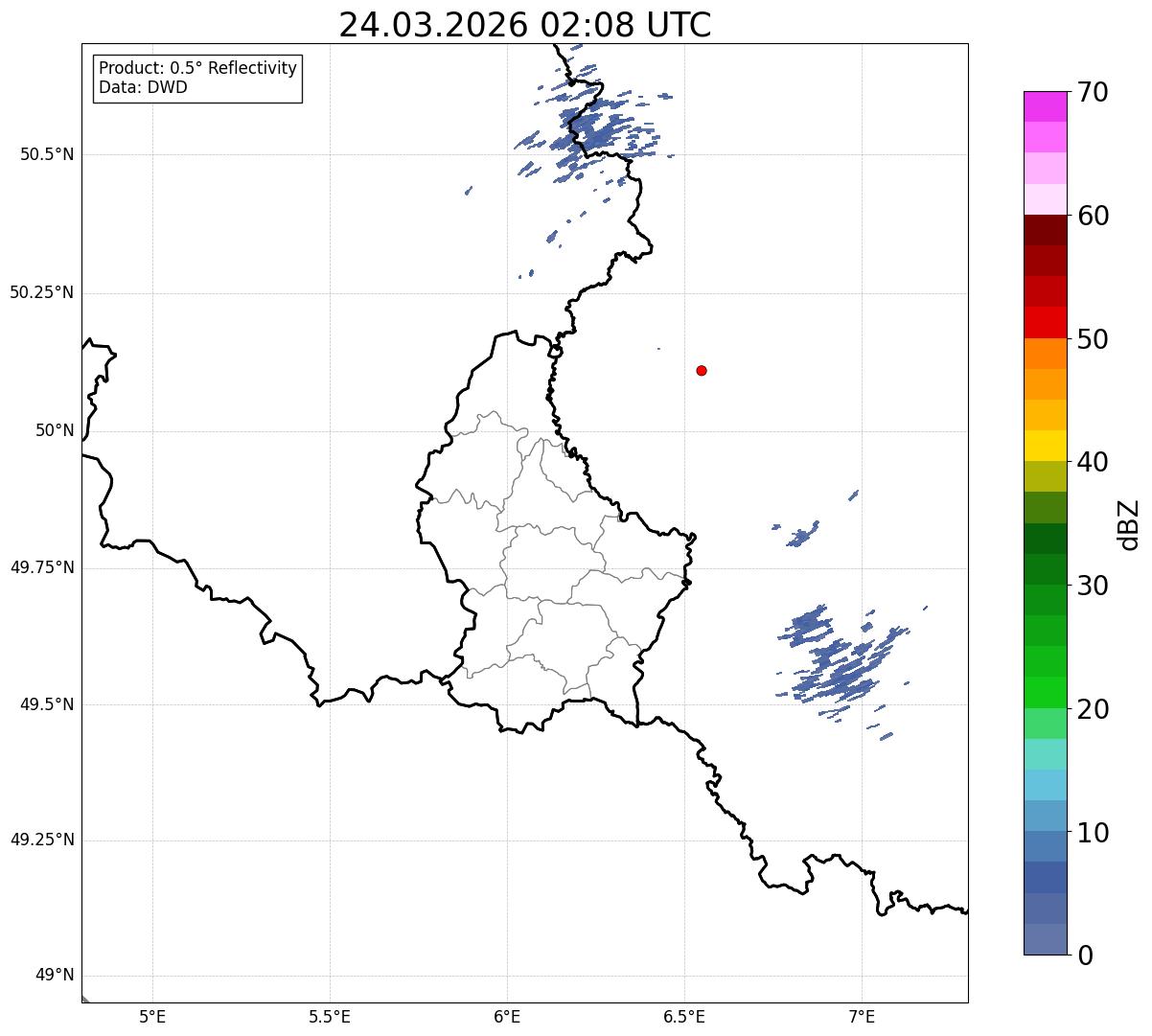Select the plot title 24.03.2026 02:08 UTC
The height and width of the screenshot is (1036, 1152).
525,24
